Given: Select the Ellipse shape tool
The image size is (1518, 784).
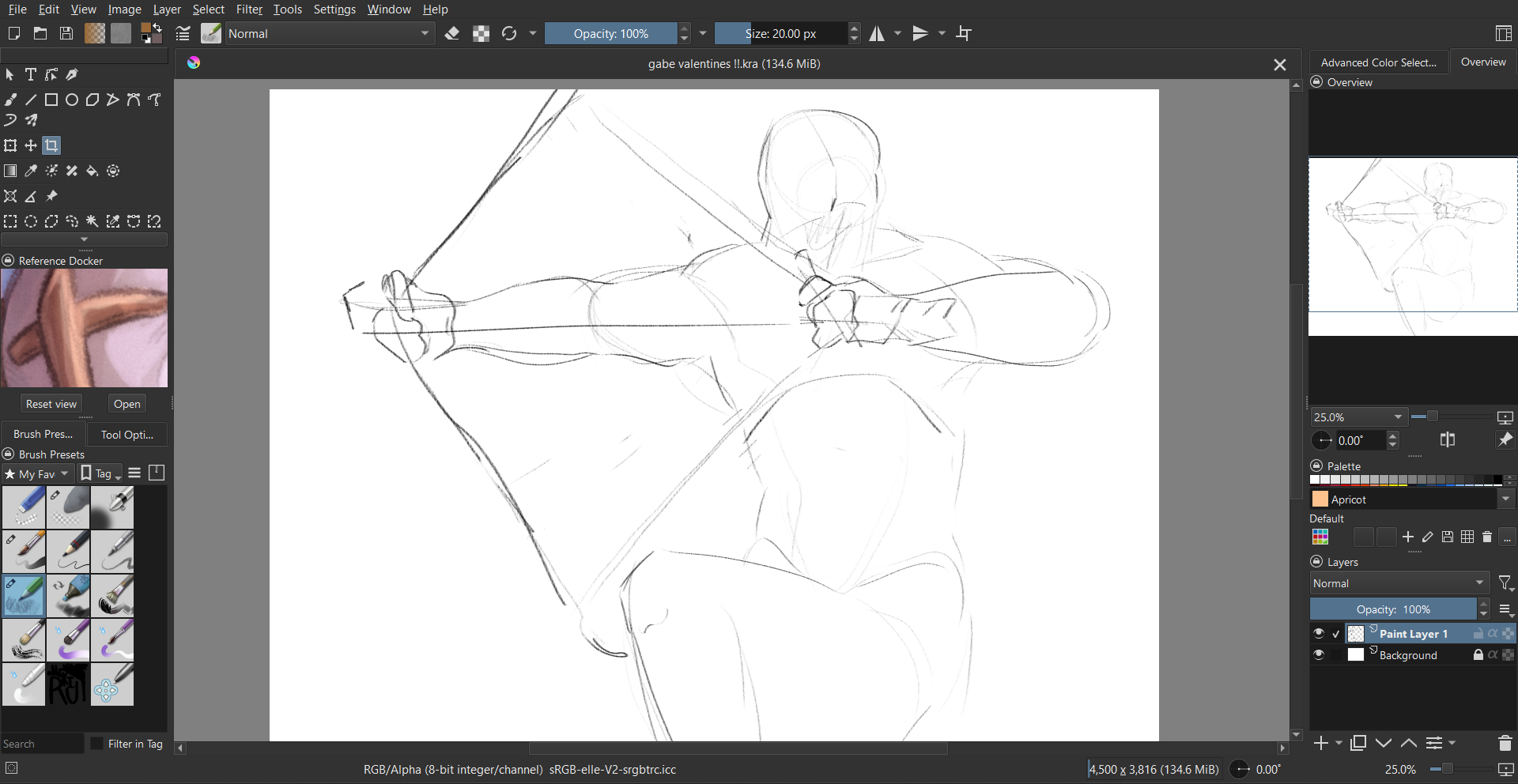Looking at the screenshot, I should [72, 100].
